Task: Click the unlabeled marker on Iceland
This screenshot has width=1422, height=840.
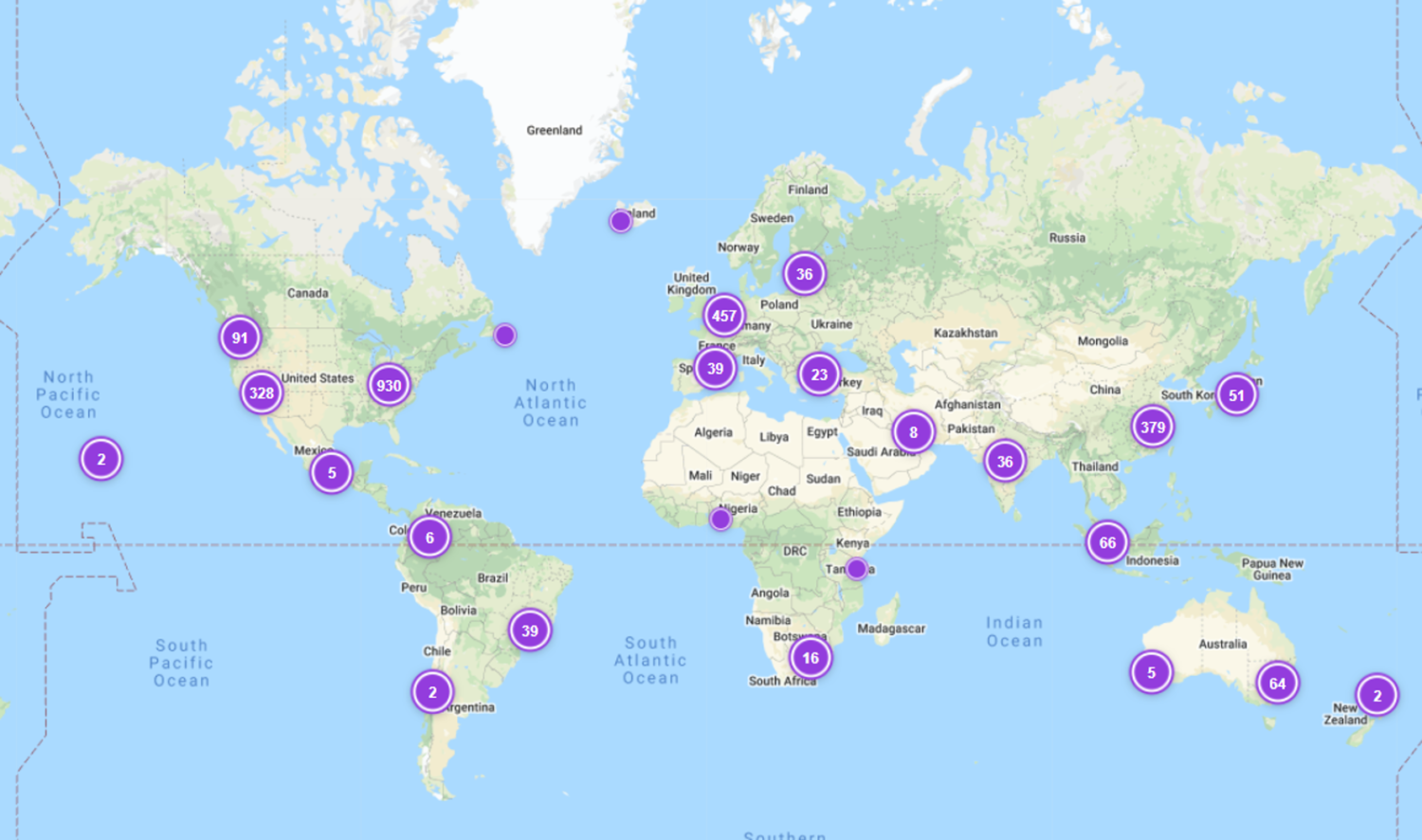Action: point(620,220)
